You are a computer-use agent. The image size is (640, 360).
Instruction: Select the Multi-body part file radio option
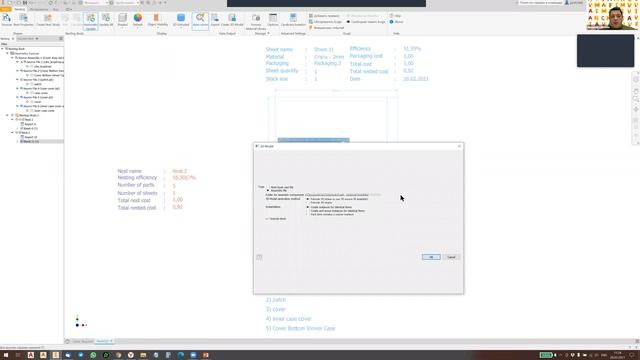(268, 187)
